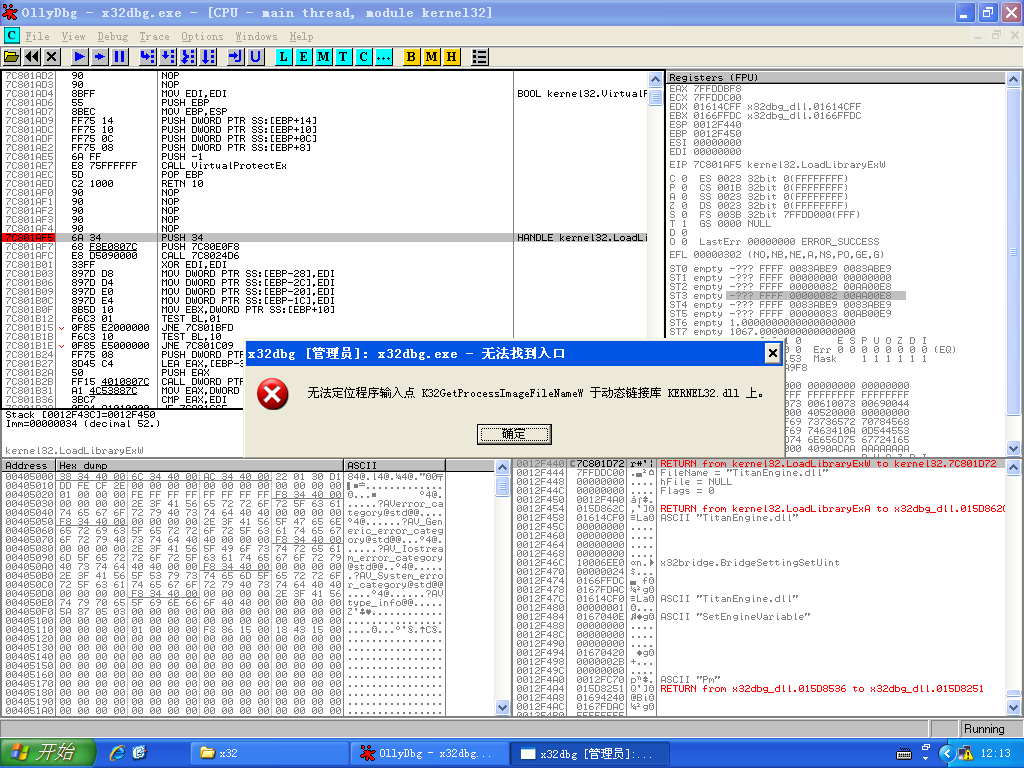The image size is (1024, 768).
Task: Click the disassembly pane scrollbar thumb
Action: click(x=655, y=96)
